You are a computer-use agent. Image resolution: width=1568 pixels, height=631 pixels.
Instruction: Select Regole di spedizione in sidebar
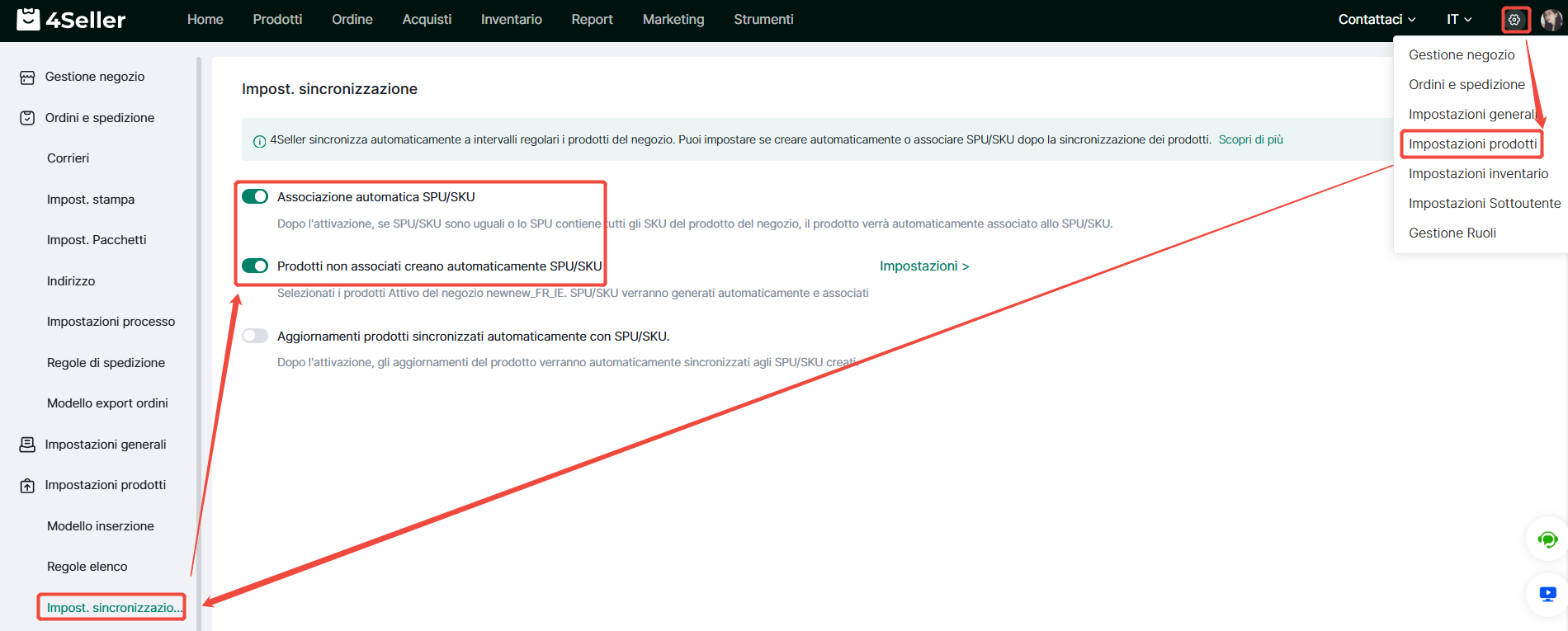tap(106, 363)
